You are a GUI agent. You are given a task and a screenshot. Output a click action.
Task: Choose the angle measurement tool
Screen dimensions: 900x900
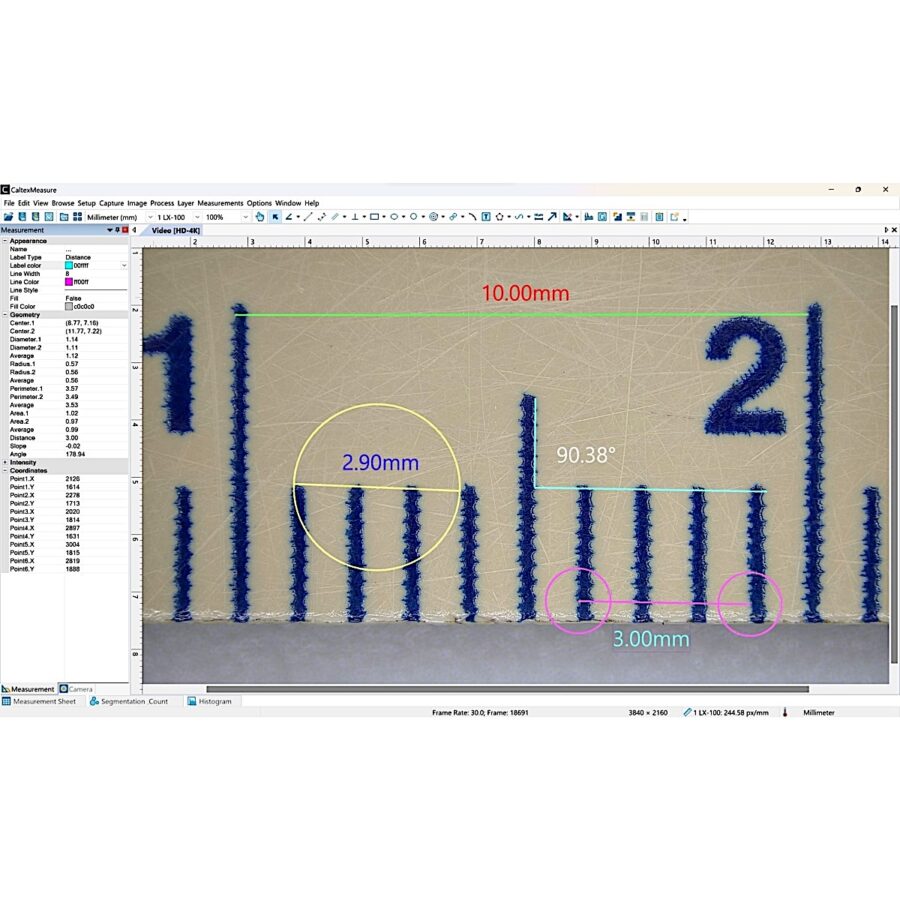pyautogui.click(x=289, y=217)
